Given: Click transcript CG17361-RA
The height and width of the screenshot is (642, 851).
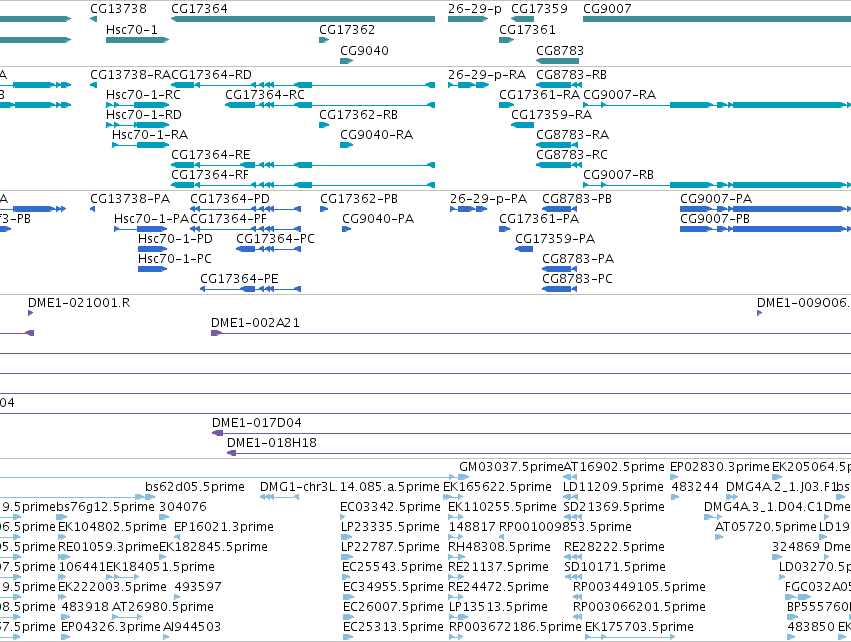Looking at the screenshot, I should (x=506, y=105).
